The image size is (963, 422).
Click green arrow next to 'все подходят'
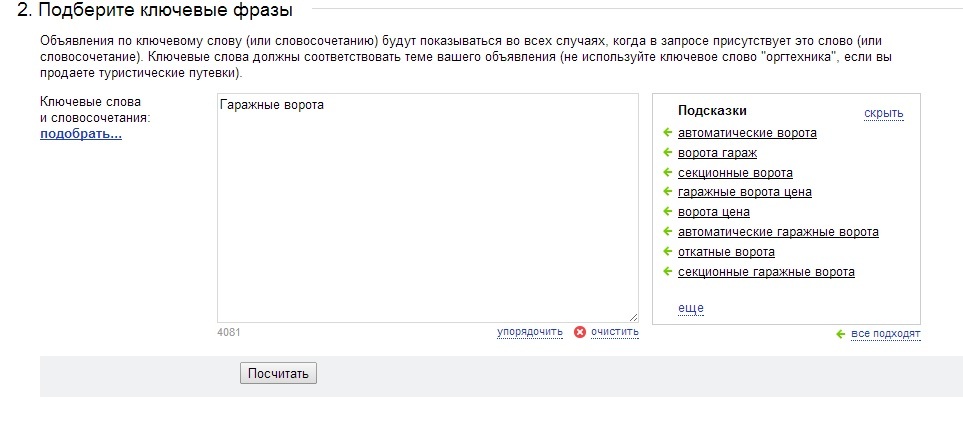(x=841, y=334)
